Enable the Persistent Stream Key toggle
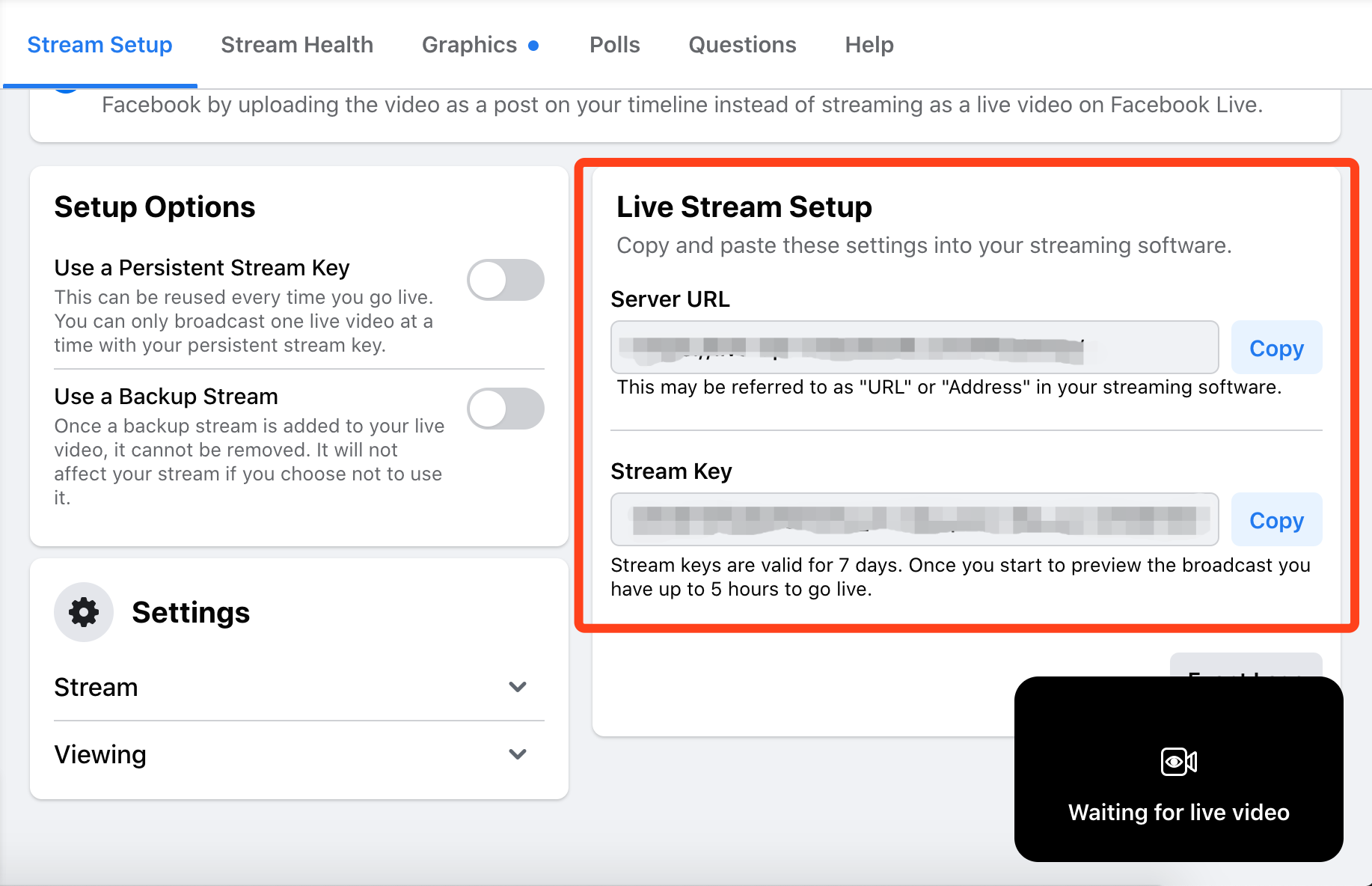 (x=506, y=280)
